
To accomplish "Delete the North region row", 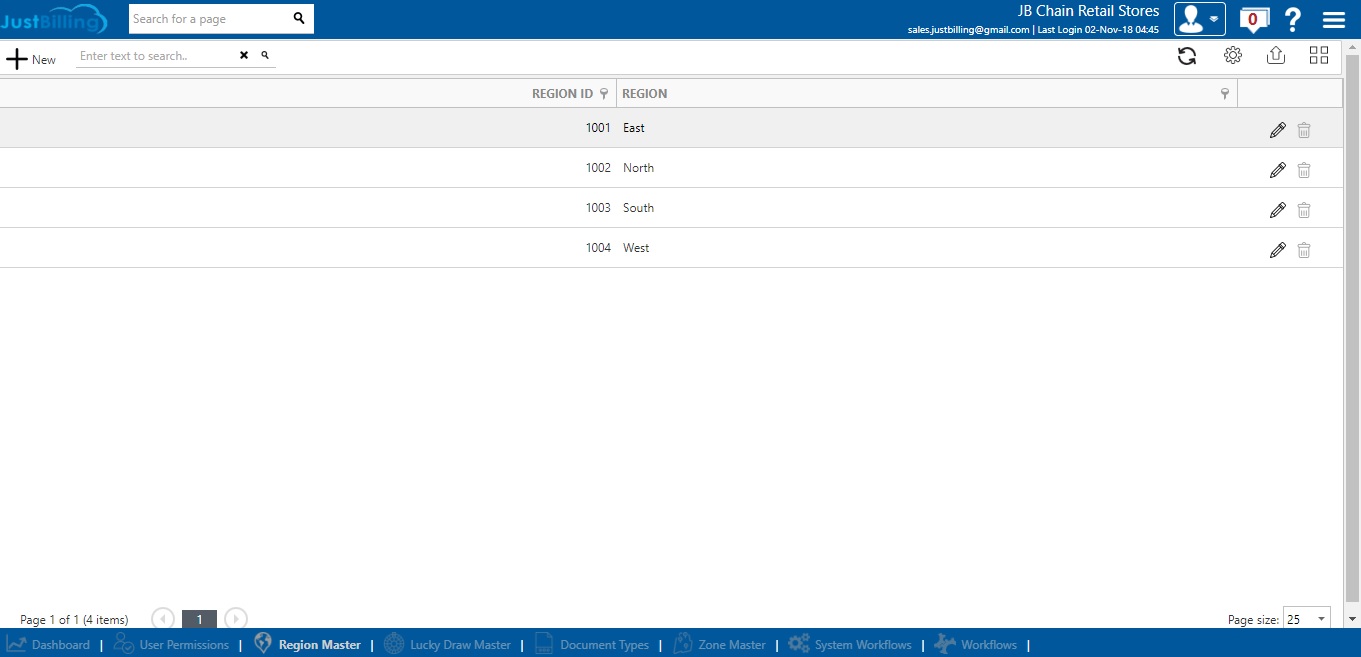I will click(x=1304, y=170).
